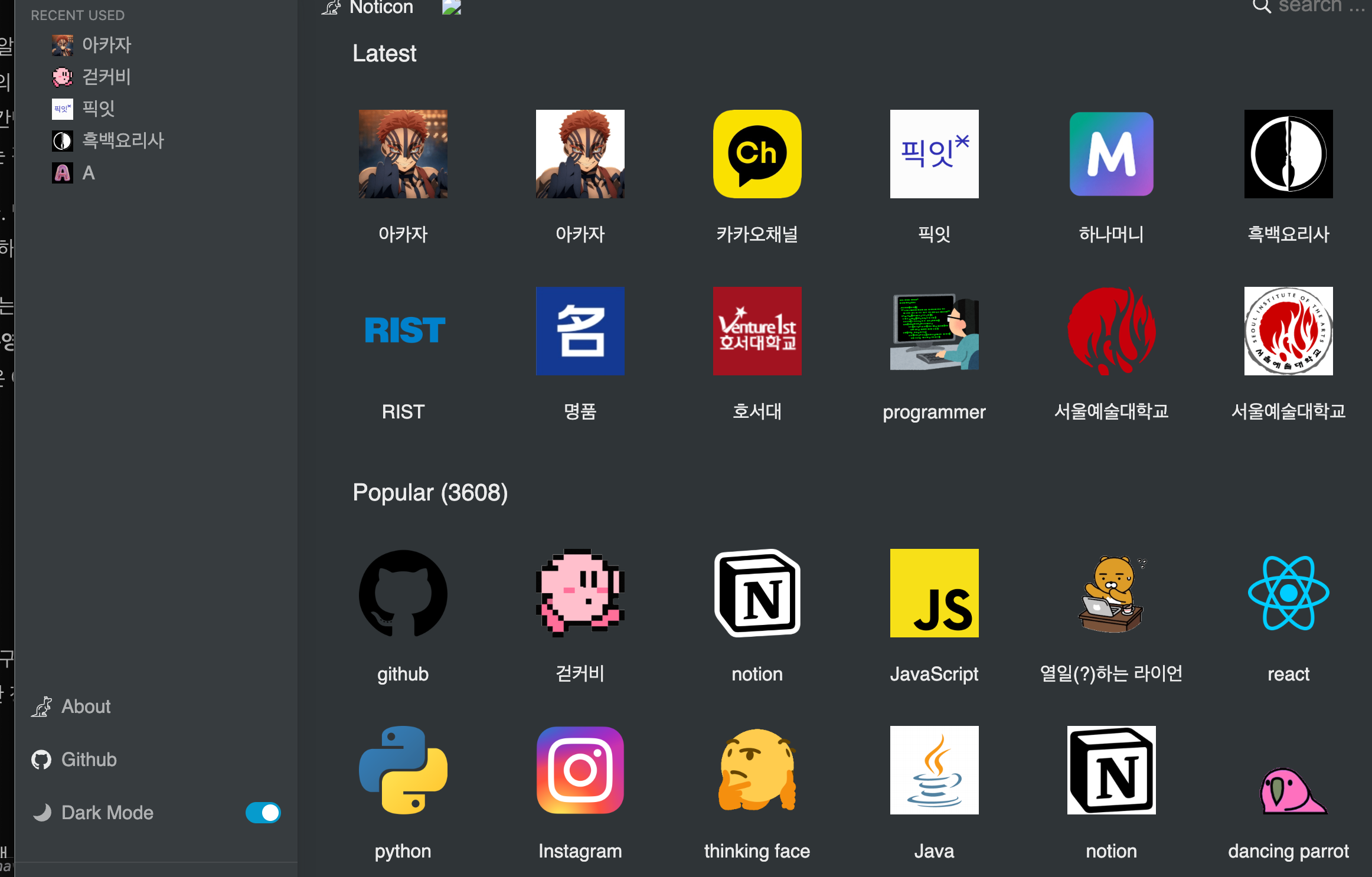Toggle the Dark Mode switch
The height and width of the screenshot is (877, 1372).
click(263, 813)
